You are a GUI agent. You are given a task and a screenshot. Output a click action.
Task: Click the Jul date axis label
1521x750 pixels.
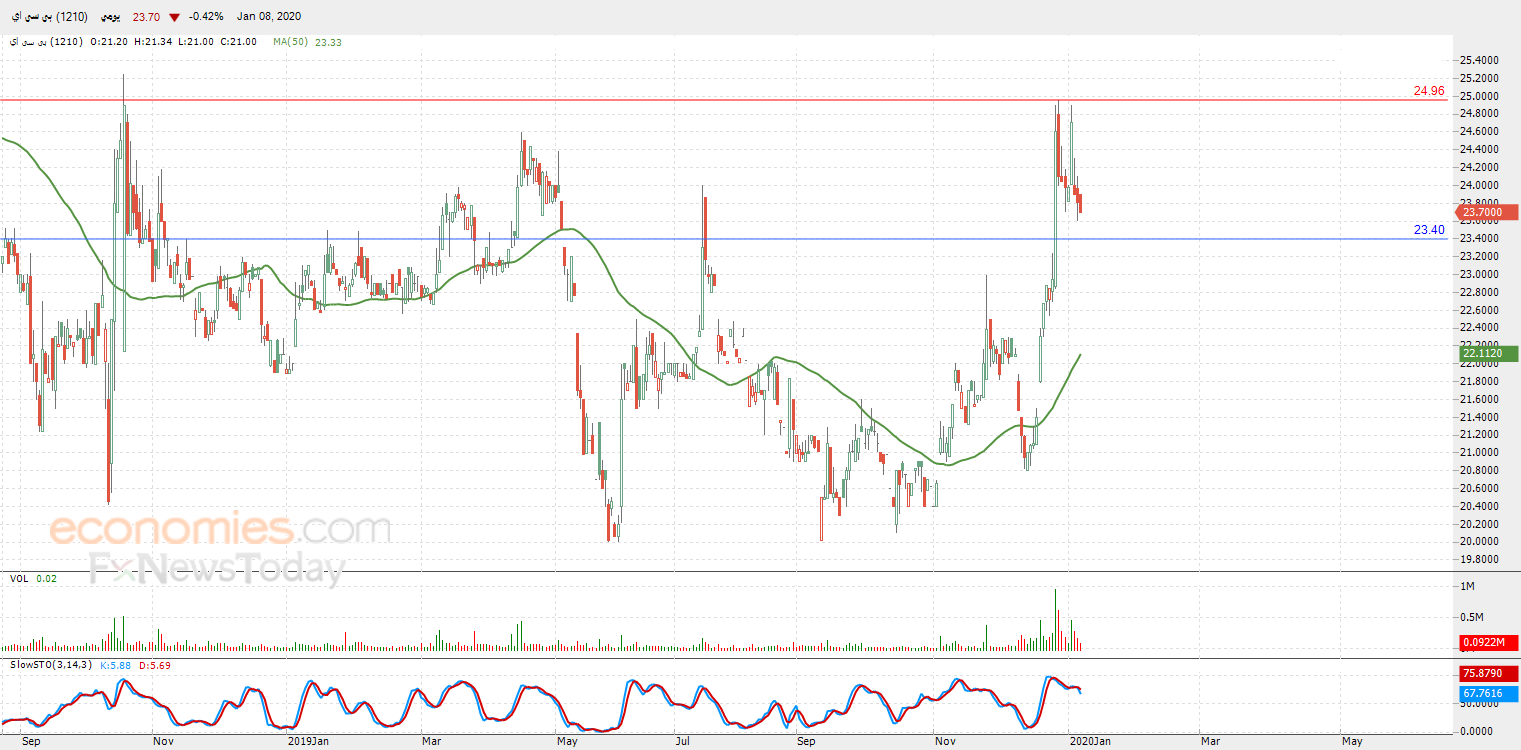click(x=683, y=741)
